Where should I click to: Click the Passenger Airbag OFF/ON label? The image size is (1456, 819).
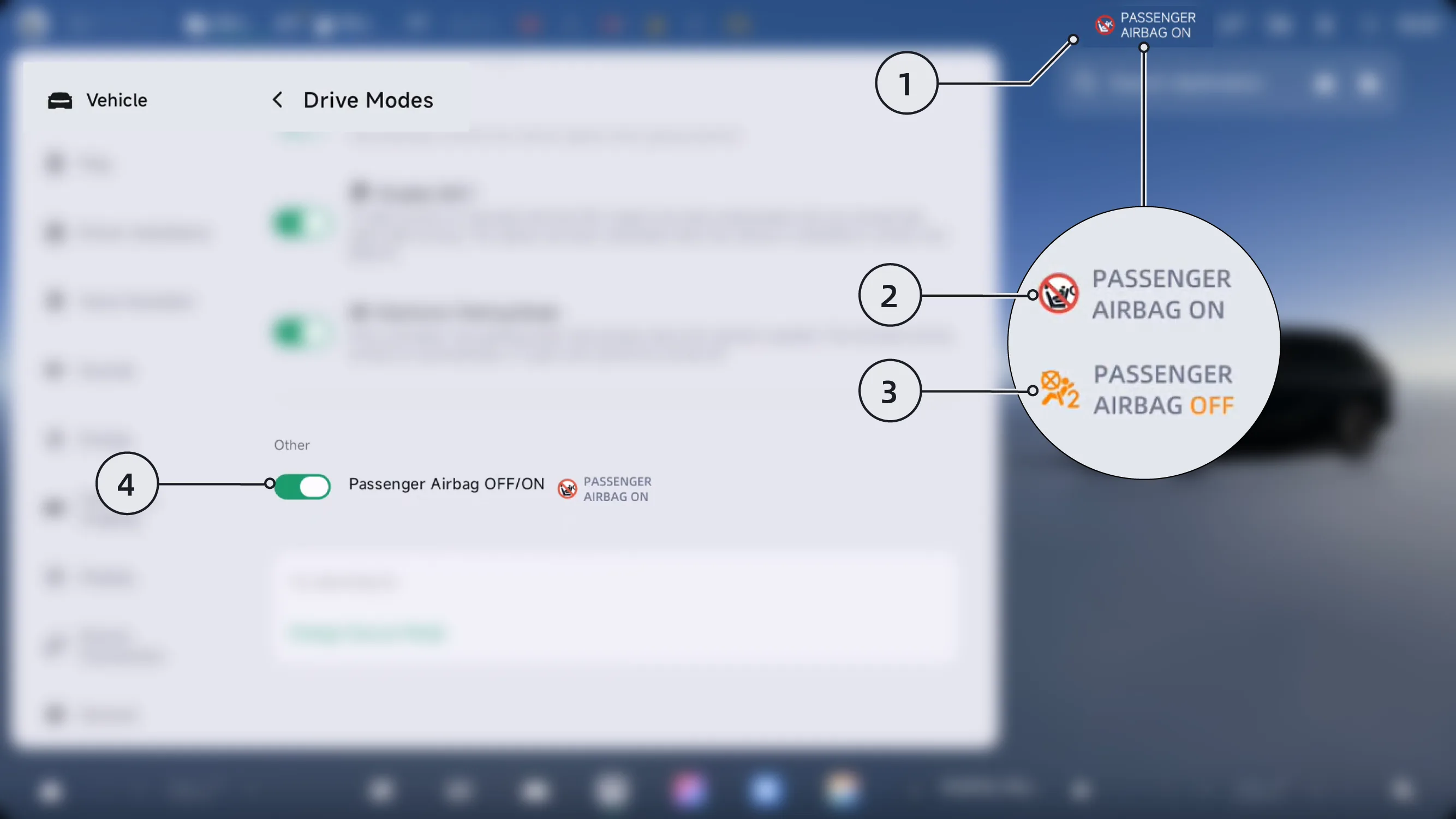[x=446, y=484]
